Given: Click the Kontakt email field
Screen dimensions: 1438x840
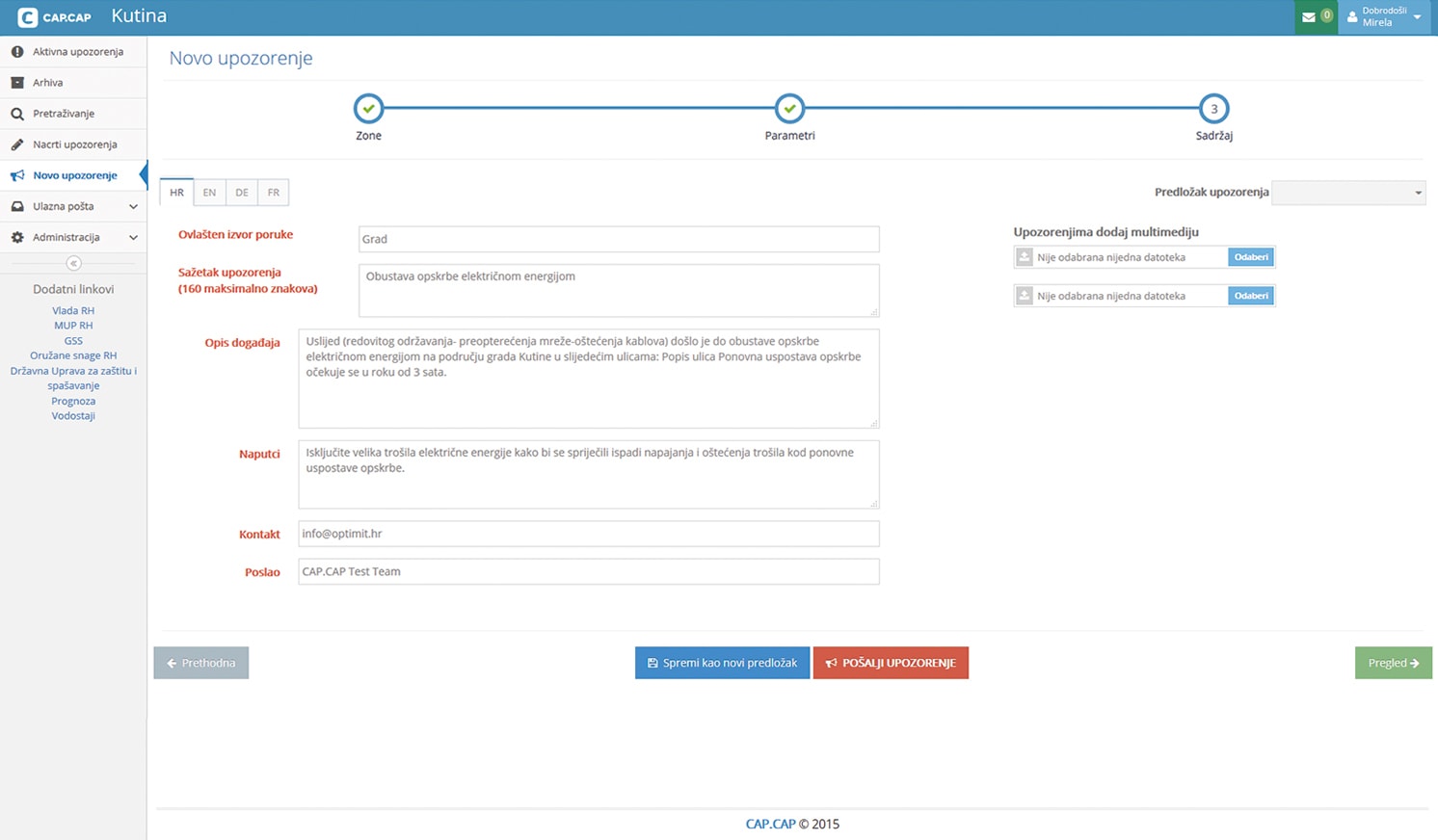Looking at the screenshot, I should click(589, 534).
